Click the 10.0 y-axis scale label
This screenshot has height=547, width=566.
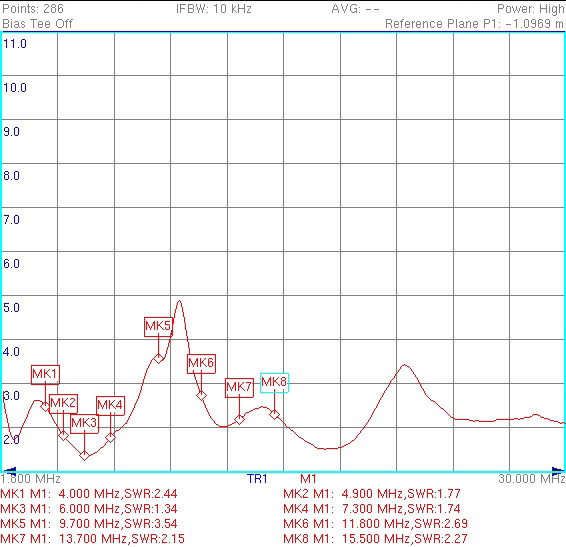pos(15,88)
